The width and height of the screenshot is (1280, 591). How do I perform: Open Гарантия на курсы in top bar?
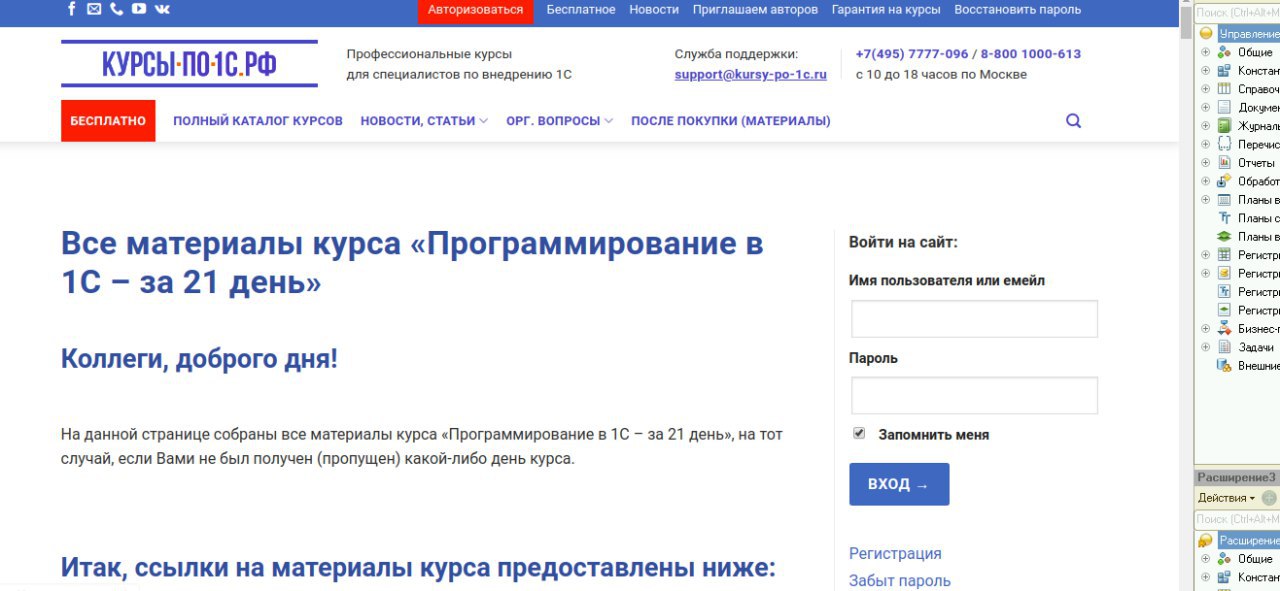tap(886, 10)
